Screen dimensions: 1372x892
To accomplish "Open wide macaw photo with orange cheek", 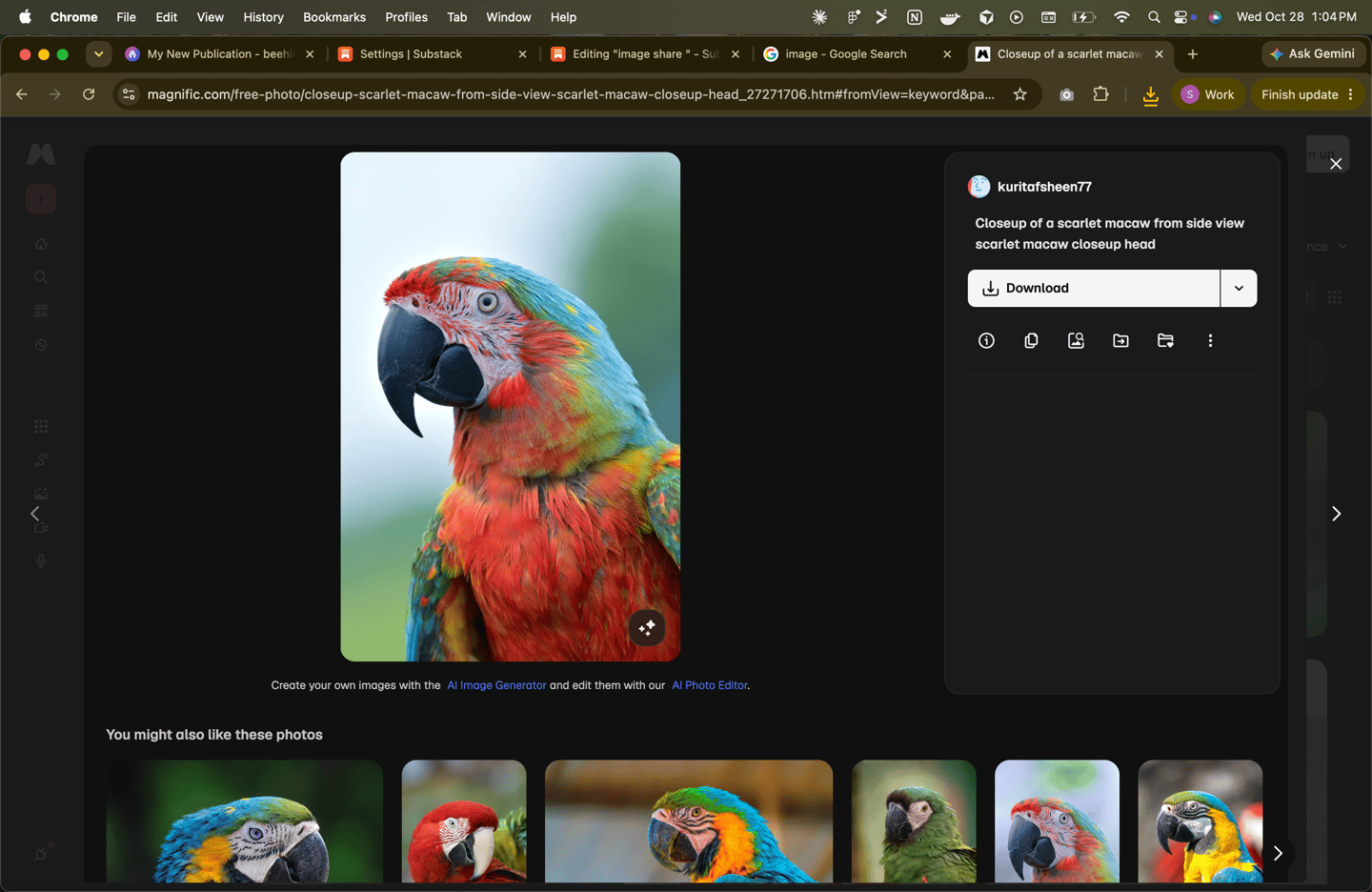I will pos(689,821).
